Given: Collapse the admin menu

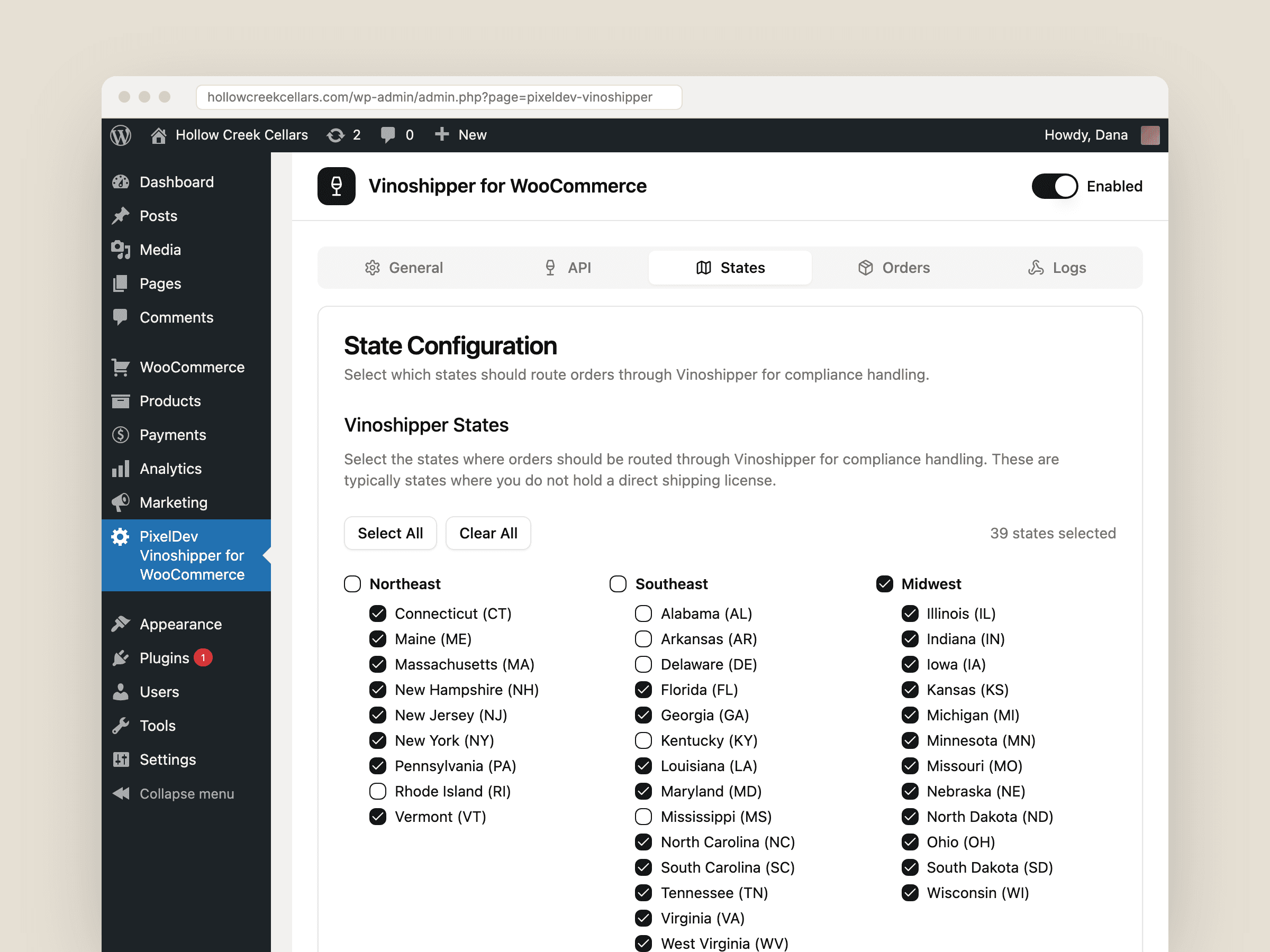Looking at the screenshot, I should (186, 794).
